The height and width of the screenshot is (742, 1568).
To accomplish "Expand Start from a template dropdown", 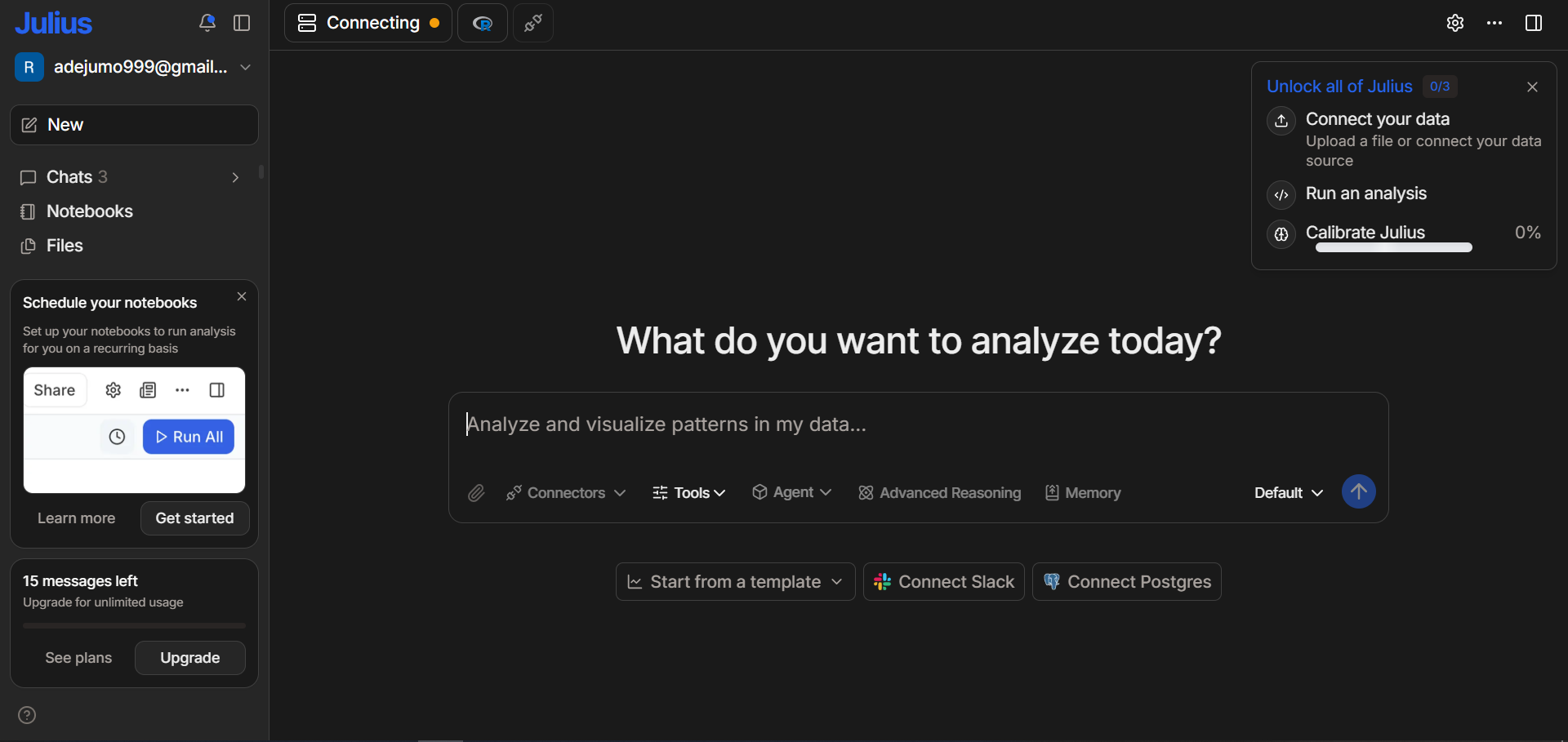I will (x=735, y=582).
